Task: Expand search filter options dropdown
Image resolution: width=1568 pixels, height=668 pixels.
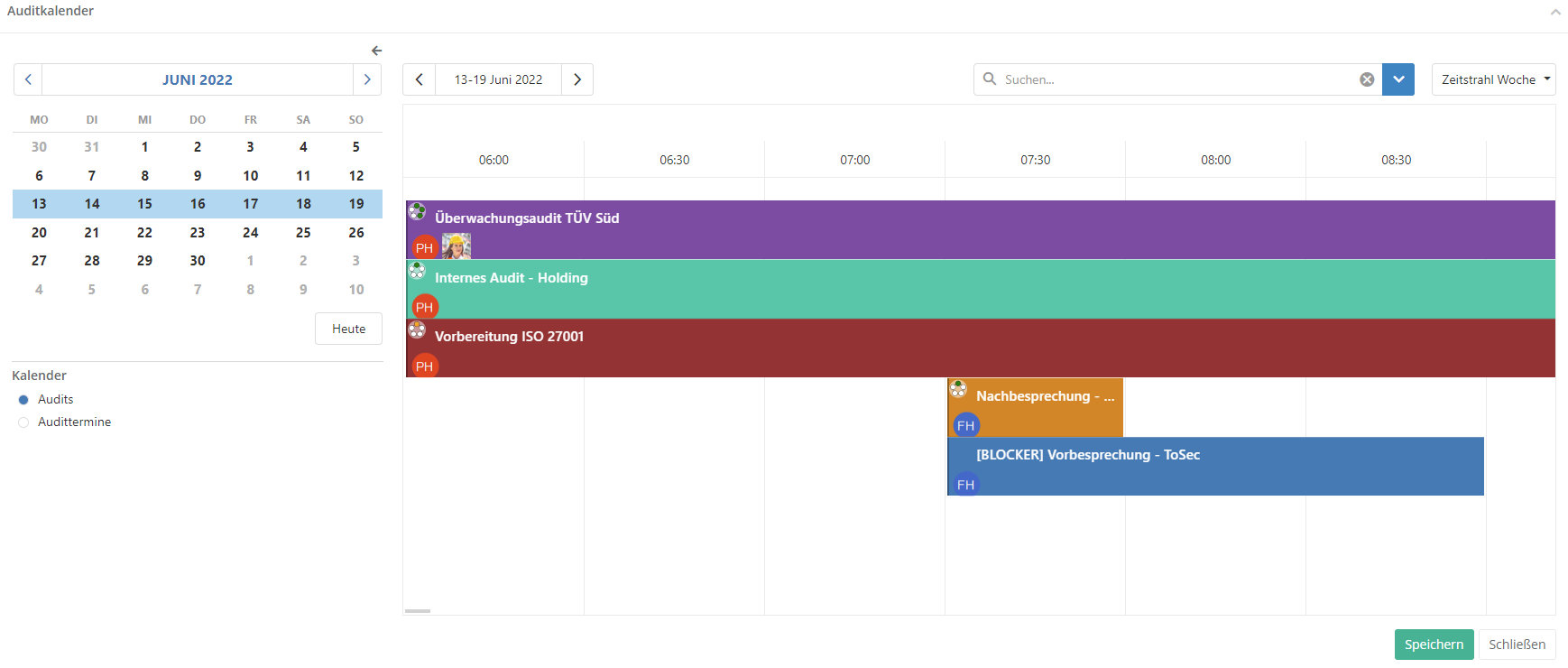Action: click(x=1397, y=79)
